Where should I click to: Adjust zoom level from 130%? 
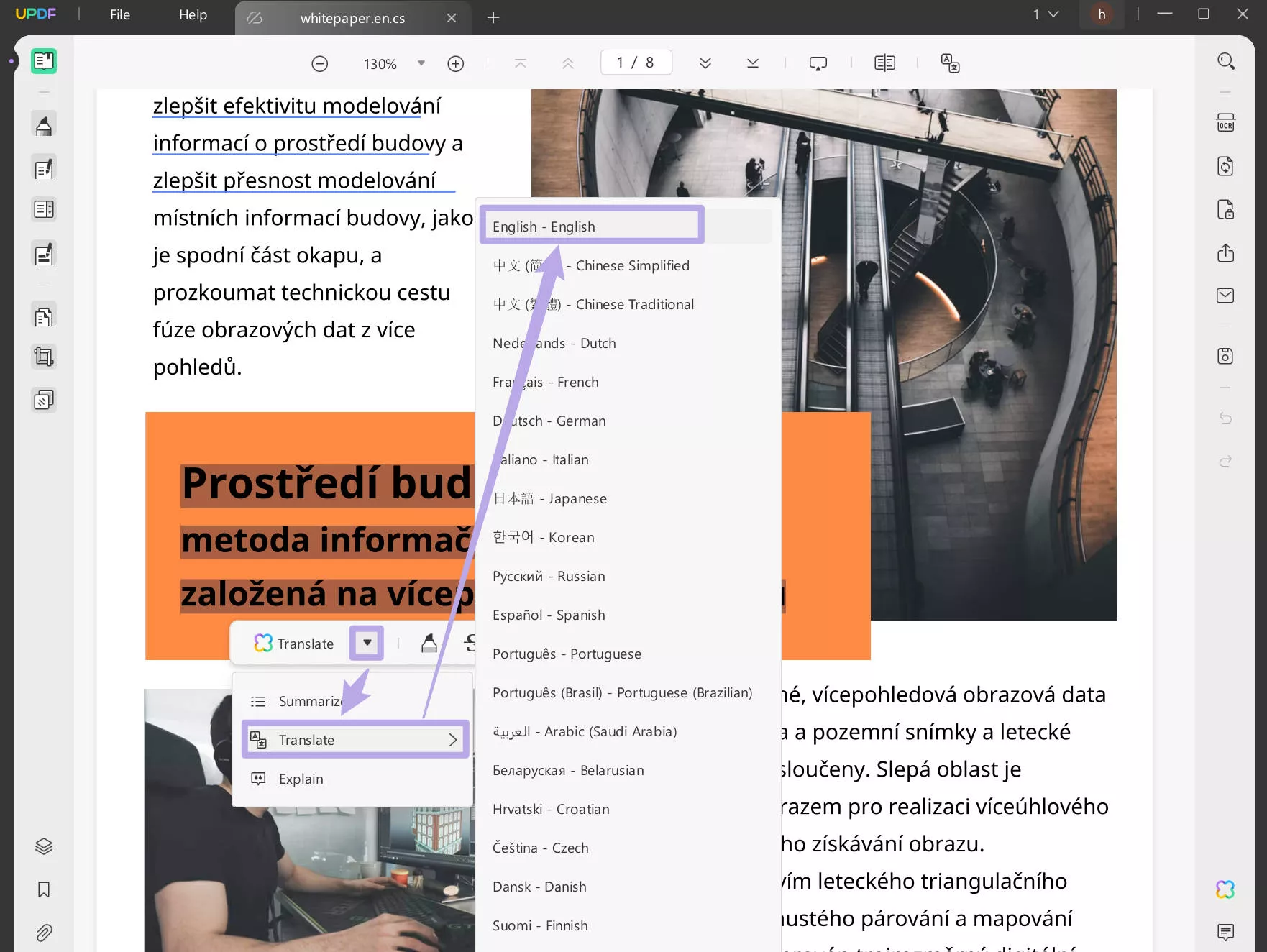(x=379, y=63)
